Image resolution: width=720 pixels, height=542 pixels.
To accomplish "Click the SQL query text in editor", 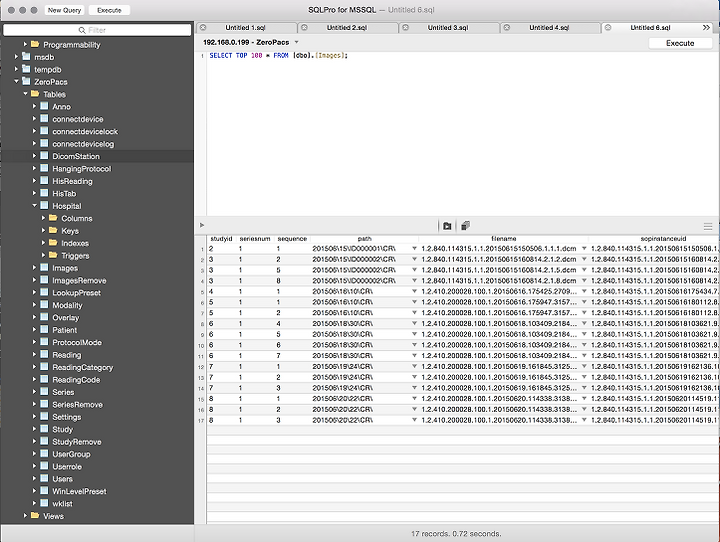I will point(279,56).
